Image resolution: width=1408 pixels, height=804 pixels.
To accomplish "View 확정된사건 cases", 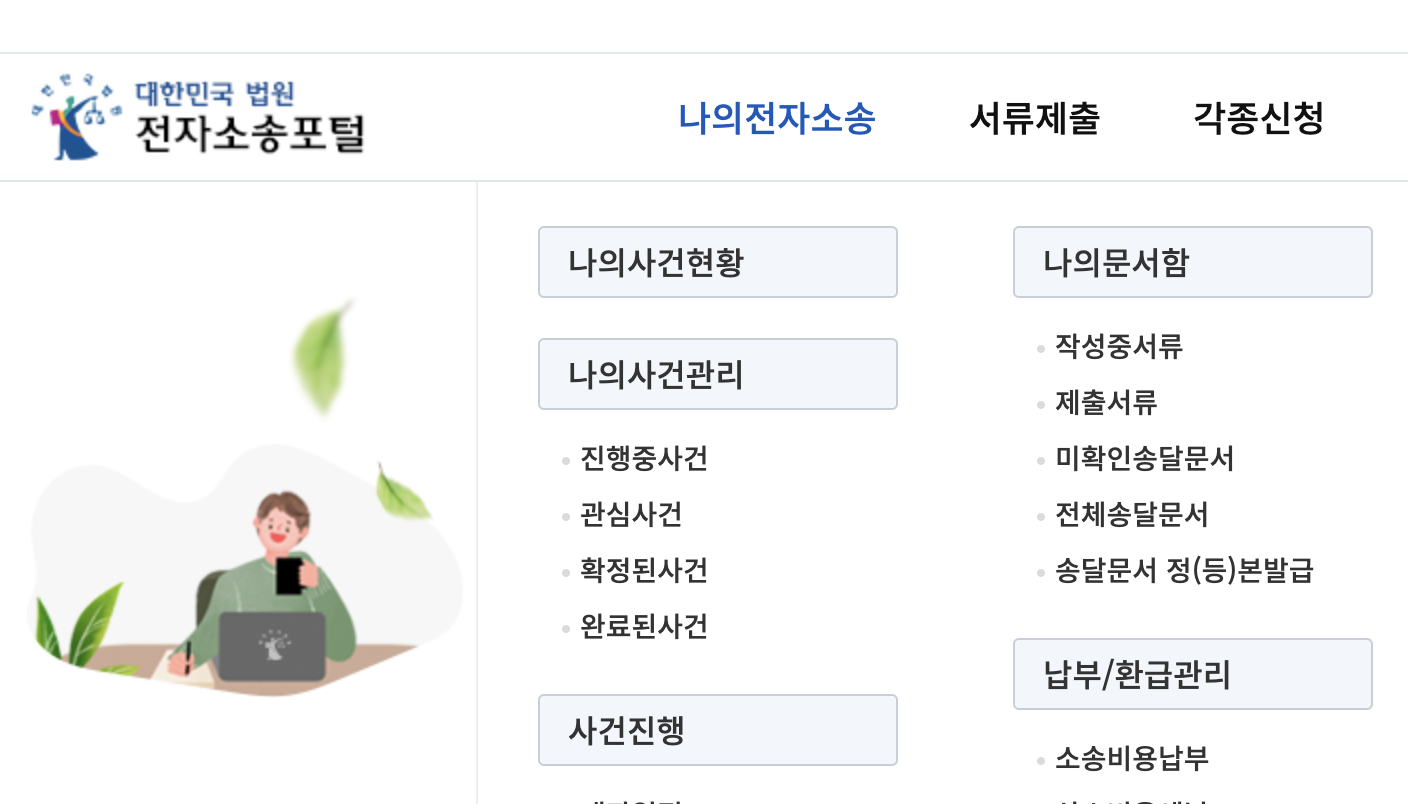I will [x=643, y=570].
